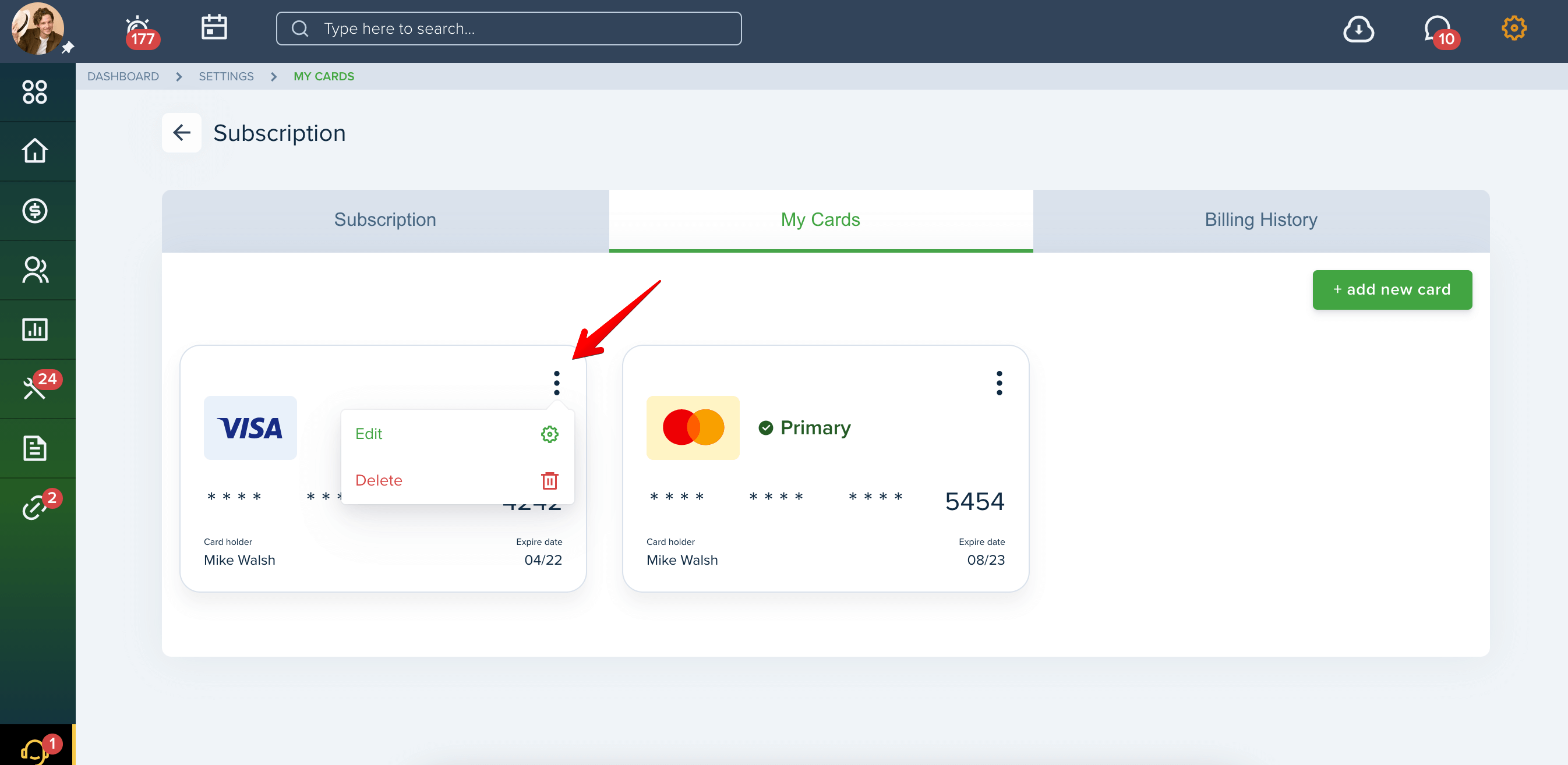1568x765 pixels.
Task: Click Mike Walsh on the Visa card
Action: click(x=239, y=560)
